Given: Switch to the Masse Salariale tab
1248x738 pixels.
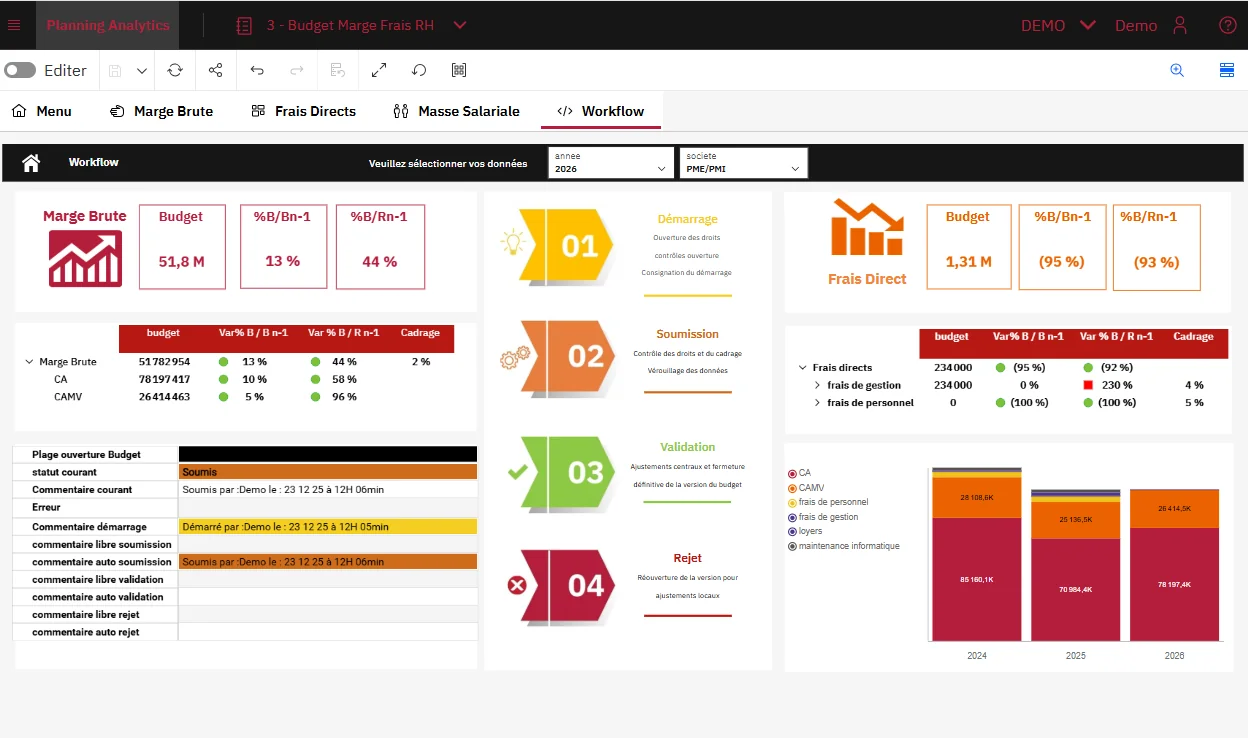Looking at the screenshot, I should click(x=456, y=111).
